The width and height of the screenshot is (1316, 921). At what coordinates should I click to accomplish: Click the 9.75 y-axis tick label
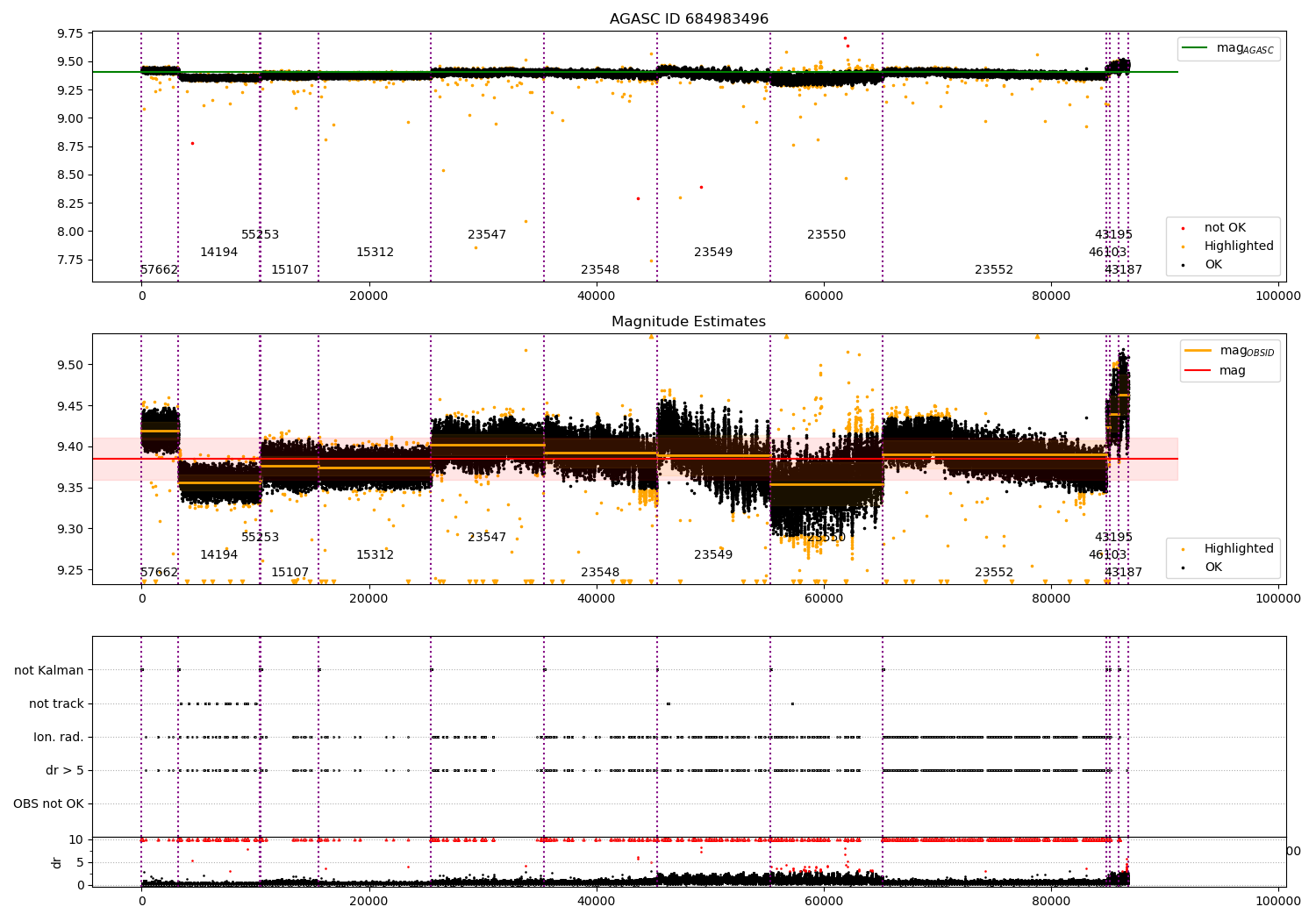[68, 34]
